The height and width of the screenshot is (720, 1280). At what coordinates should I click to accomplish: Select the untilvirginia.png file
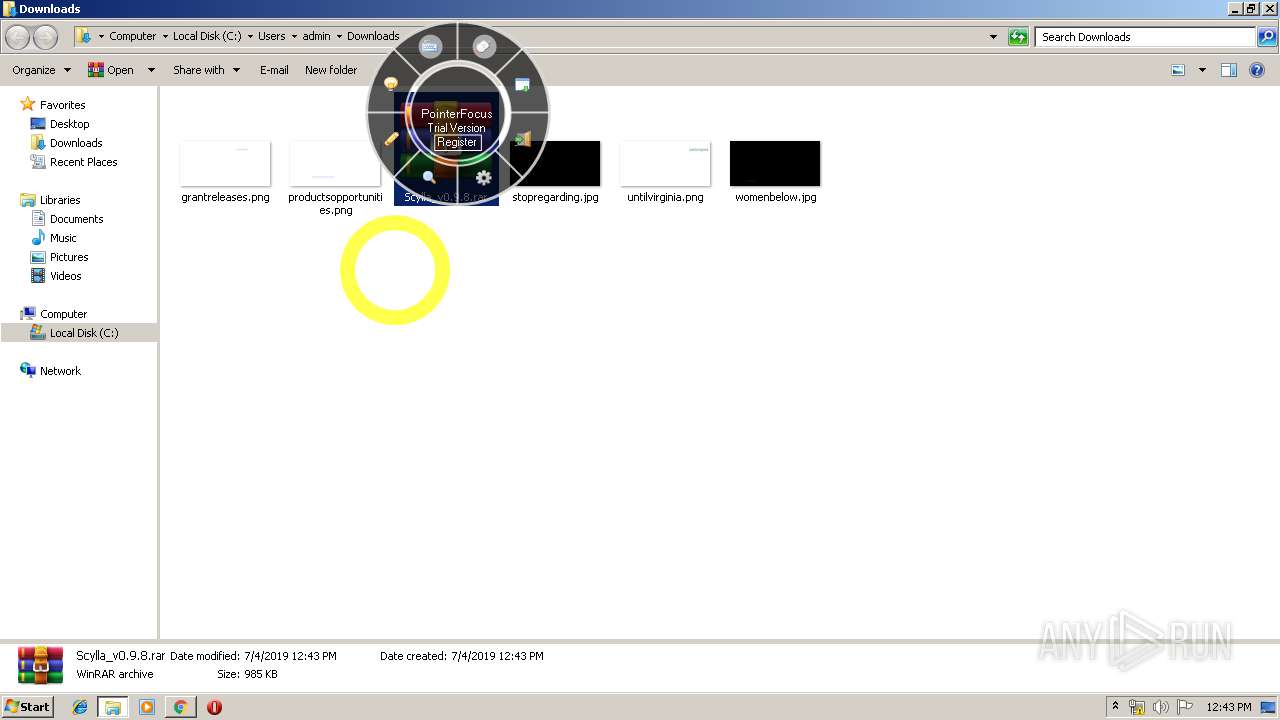665,172
